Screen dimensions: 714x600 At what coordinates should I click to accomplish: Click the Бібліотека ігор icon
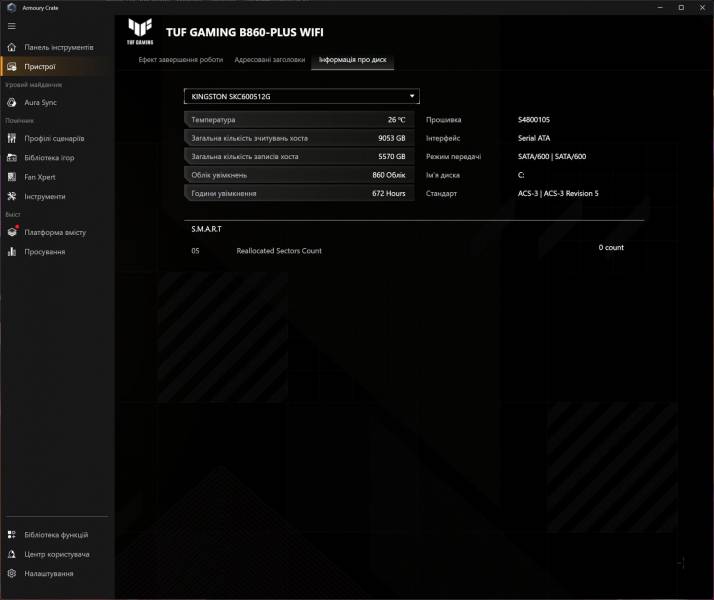(12, 158)
